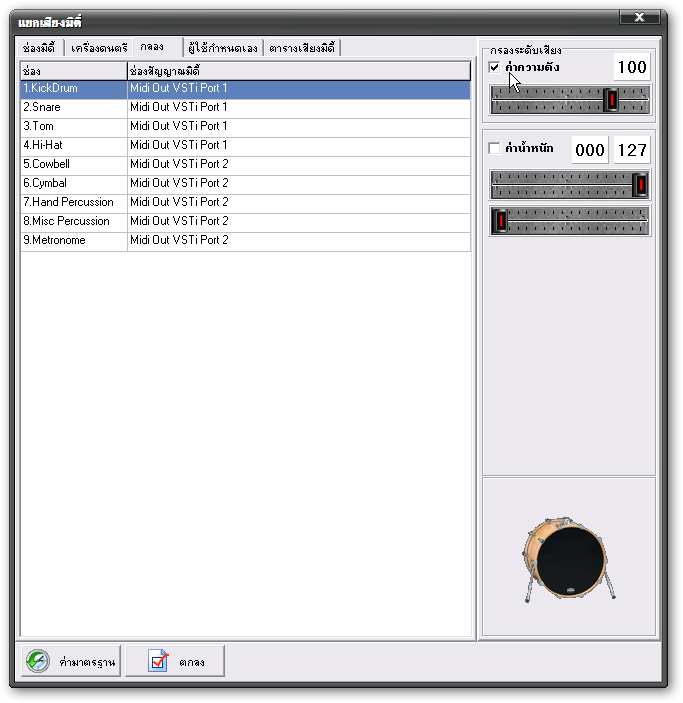Click Midi Out VSTi Port 2 for Cymbal

[x=179, y=183]
